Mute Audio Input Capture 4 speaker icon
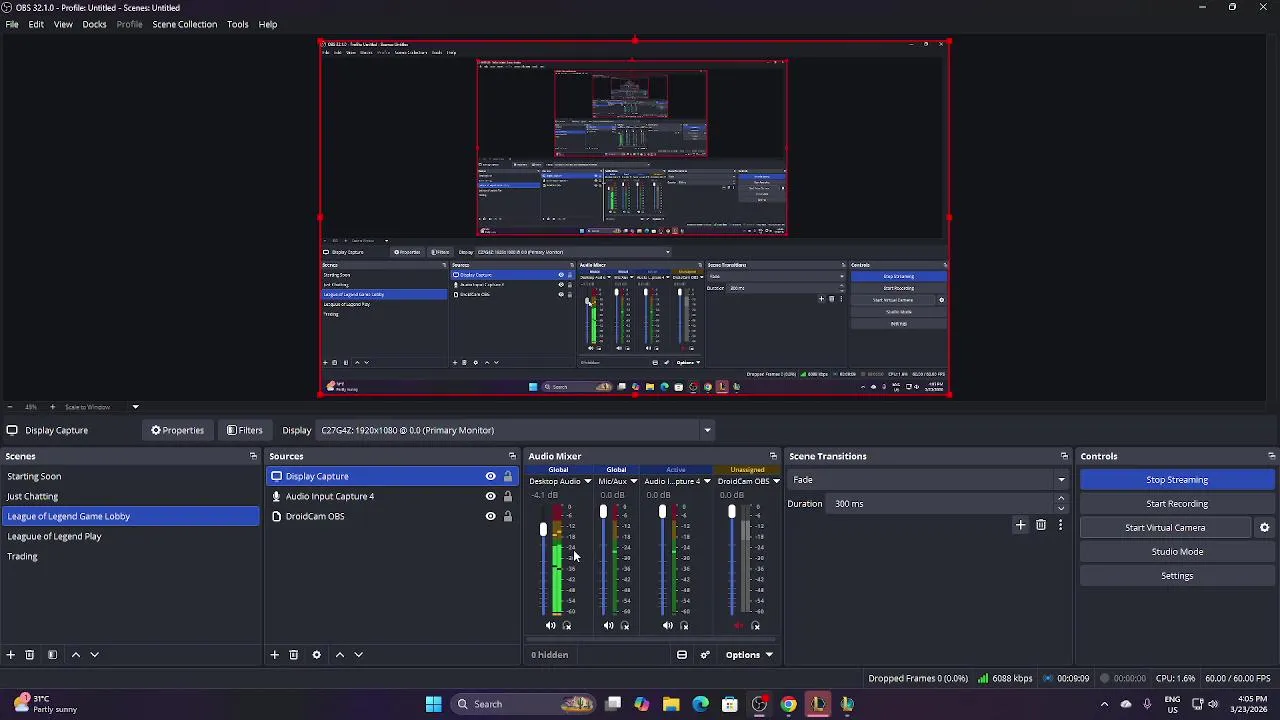The image size is (1280, 720). pyautogui.click(x=668, y=626)
